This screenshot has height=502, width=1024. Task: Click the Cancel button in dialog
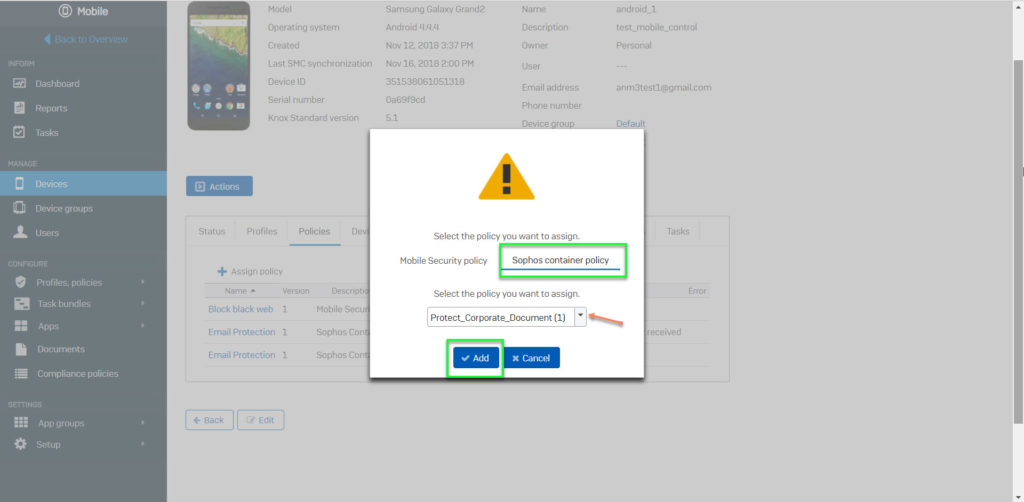[531, 358]
